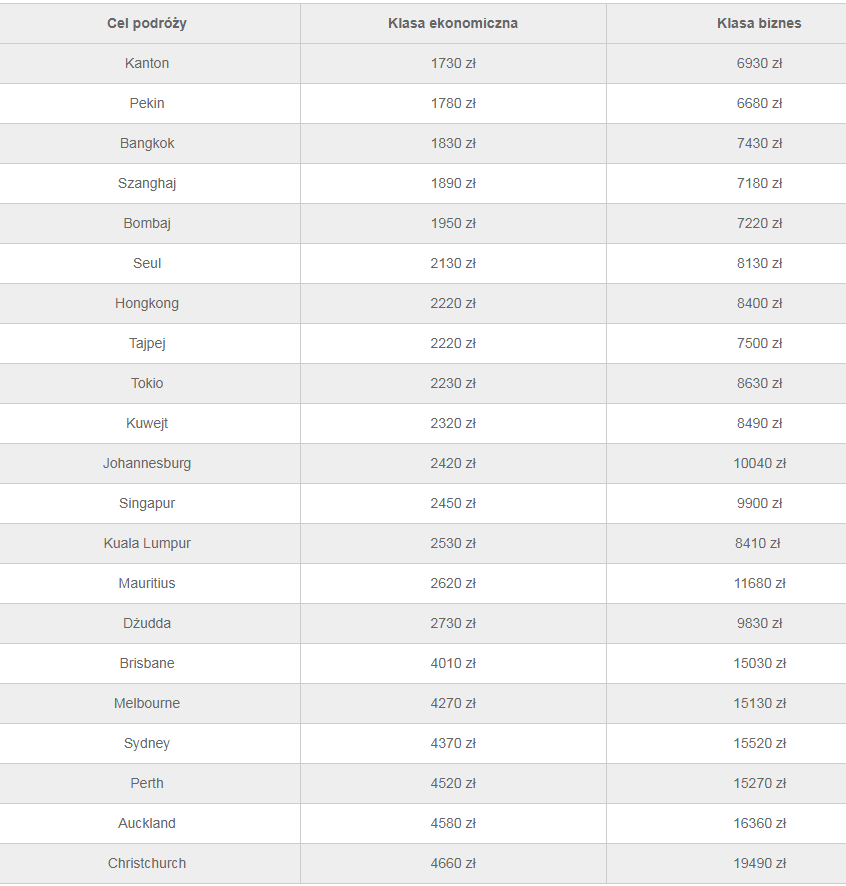Click Bangkok economy price 1830 zł
Viewport: 846px width, 886px height.
click(x=453, y=144)
